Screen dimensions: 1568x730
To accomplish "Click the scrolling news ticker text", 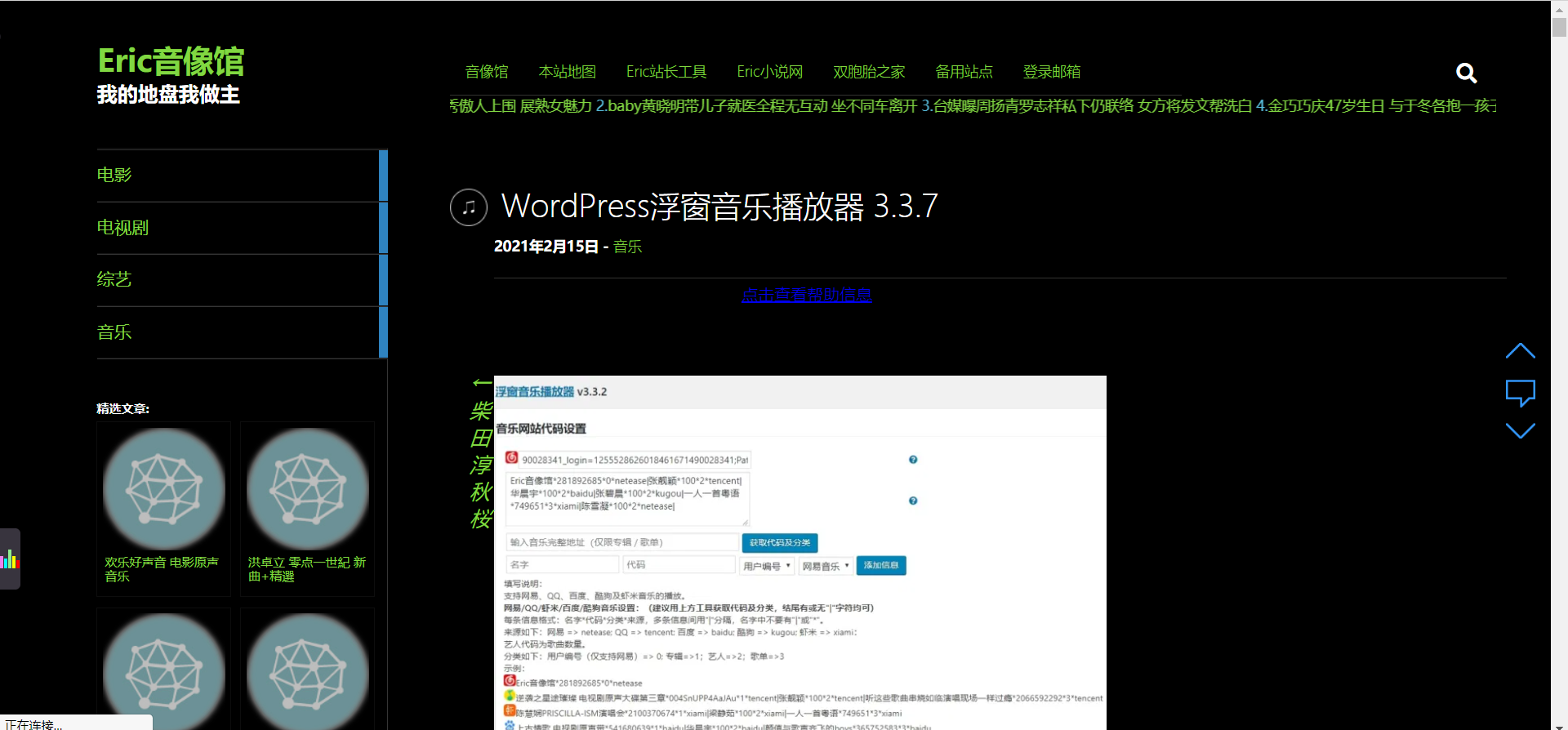I will point(973,106).
